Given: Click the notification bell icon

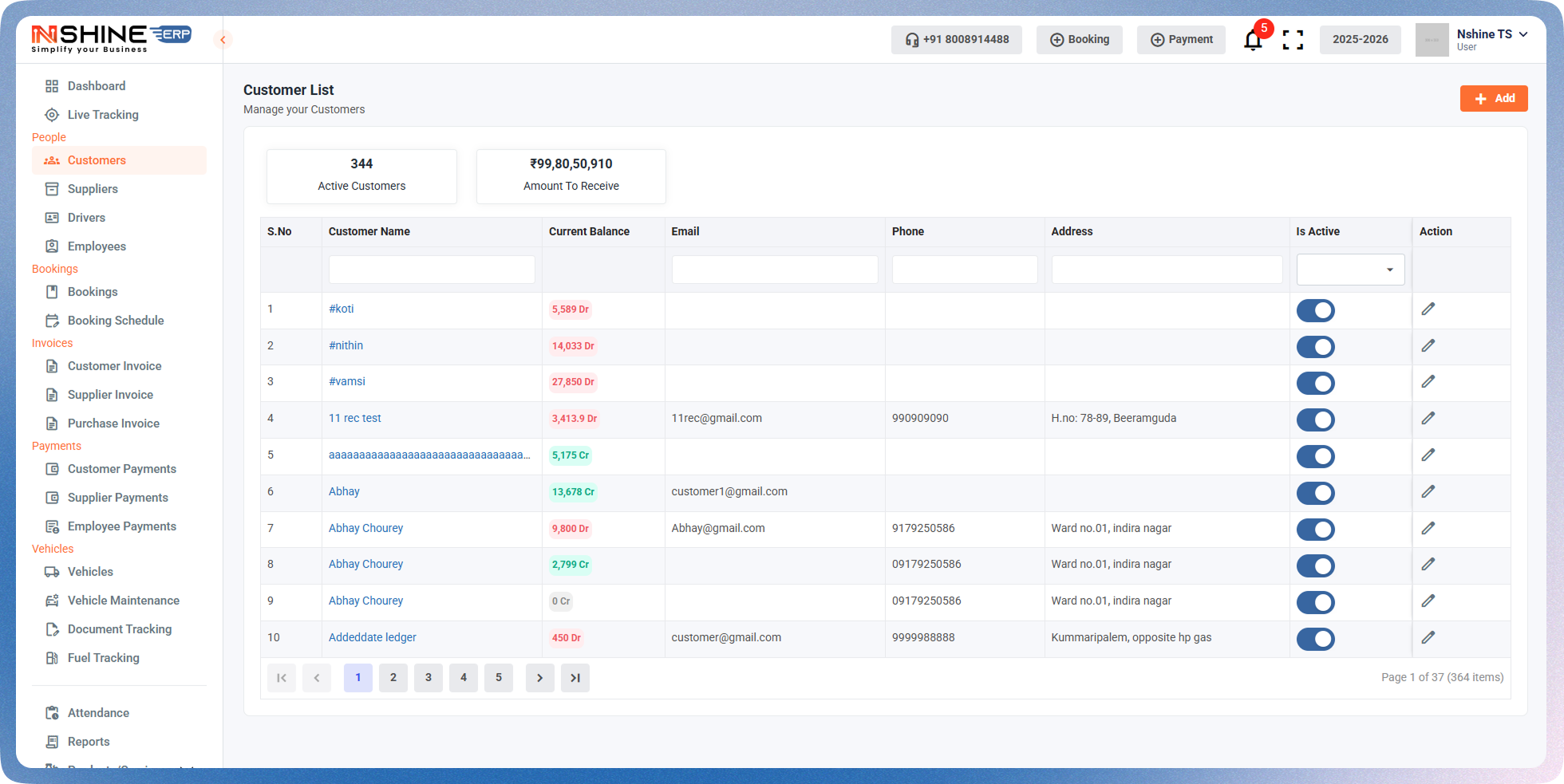Looking at the screenshot, I should click(x=1252, y=39).
